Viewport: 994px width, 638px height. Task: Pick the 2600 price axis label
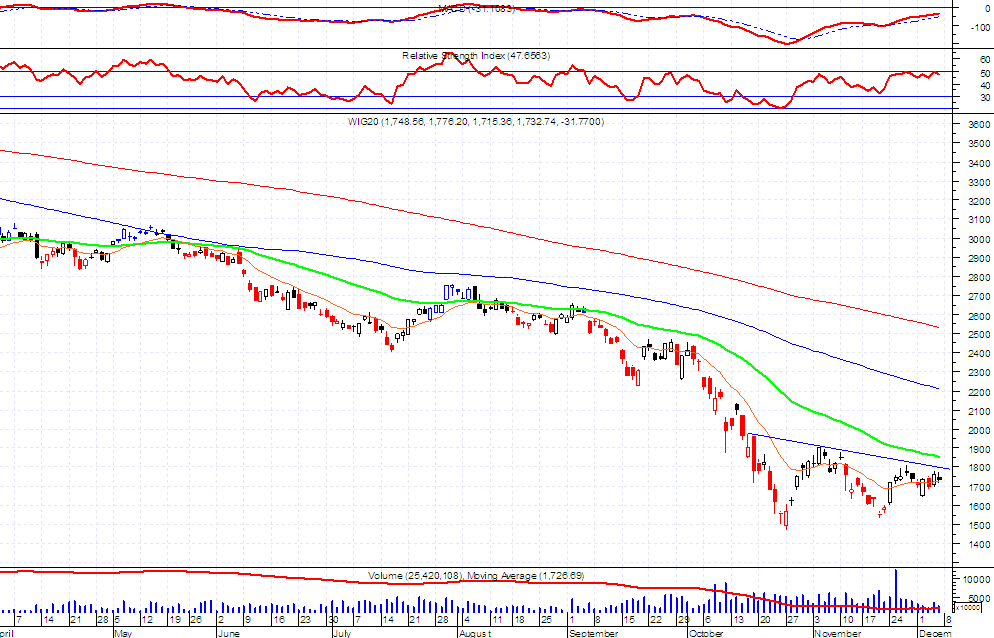click(979, 316)
